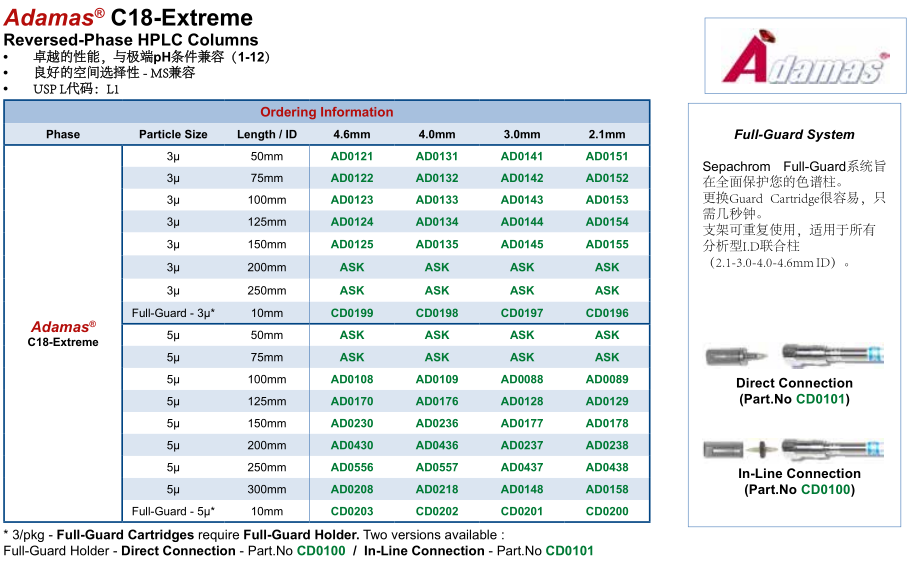Click the Particle Size column header
Viewport: 910px width, 566px height.
173,134
